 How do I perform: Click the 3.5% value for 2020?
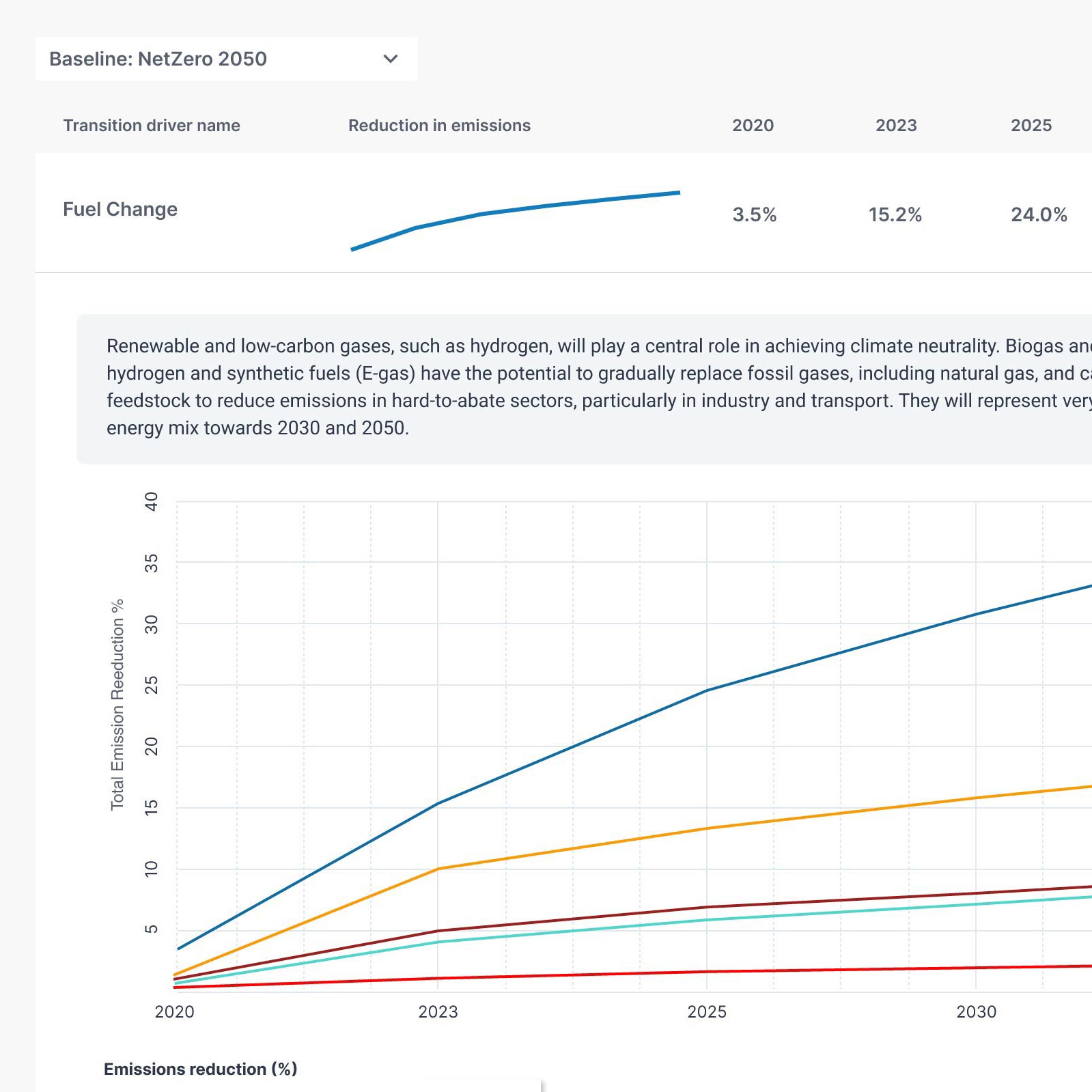click(755, 214)
